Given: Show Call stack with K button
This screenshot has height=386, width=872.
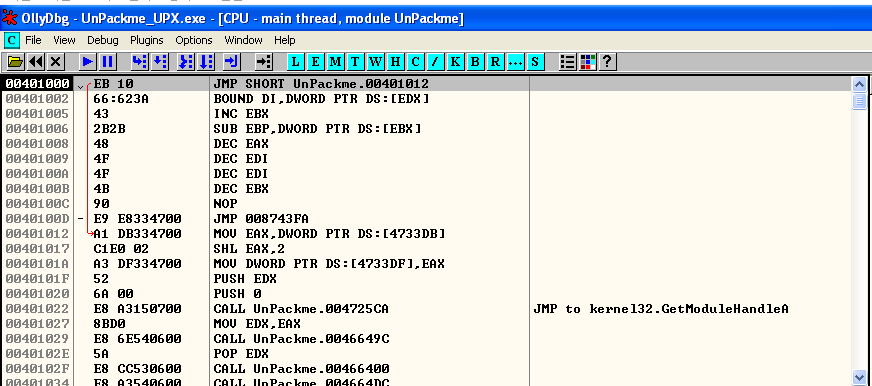Looking at the screenshot, I should pos(455,62).
